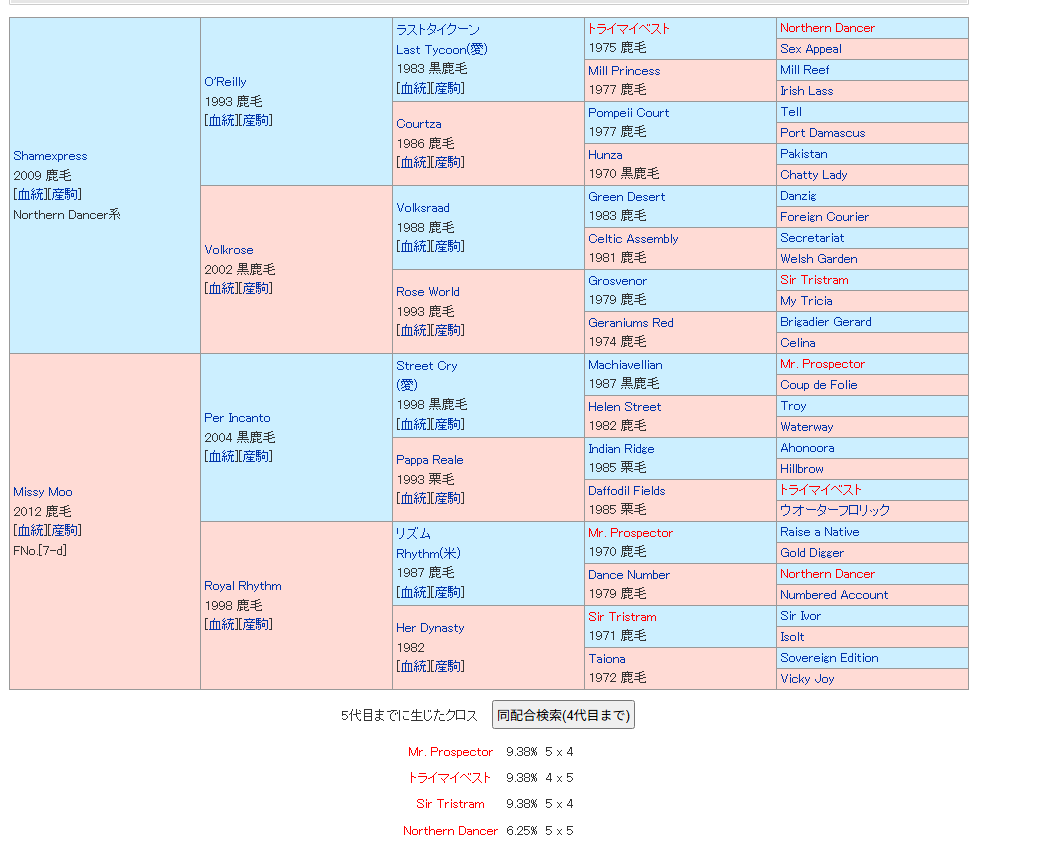Image resolution: width=1044 pixels, height=855 pixels.
Task: Open the Missy Moo horse link
Action: point(43,492)
